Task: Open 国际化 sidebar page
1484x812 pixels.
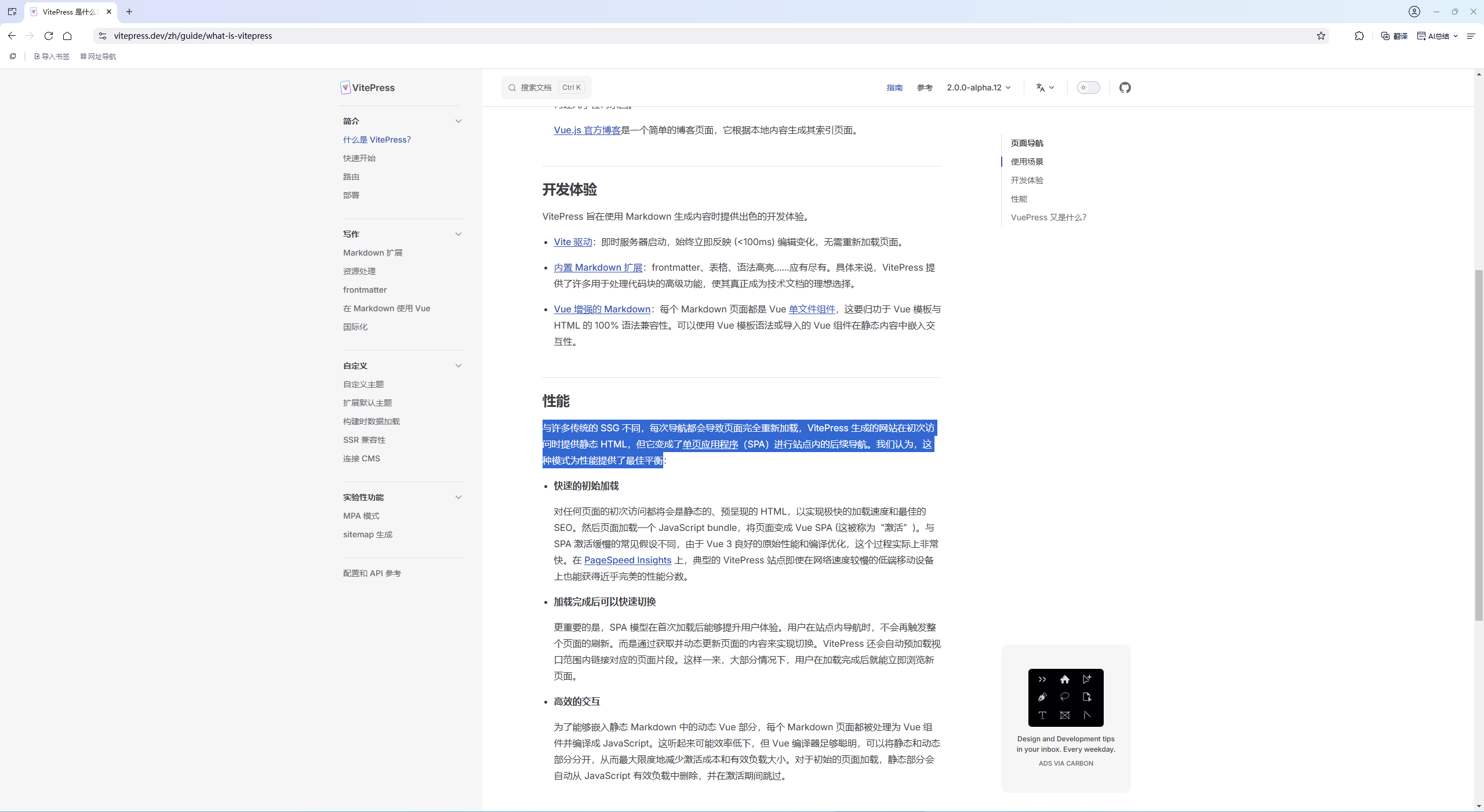Action: coord(355,327)
